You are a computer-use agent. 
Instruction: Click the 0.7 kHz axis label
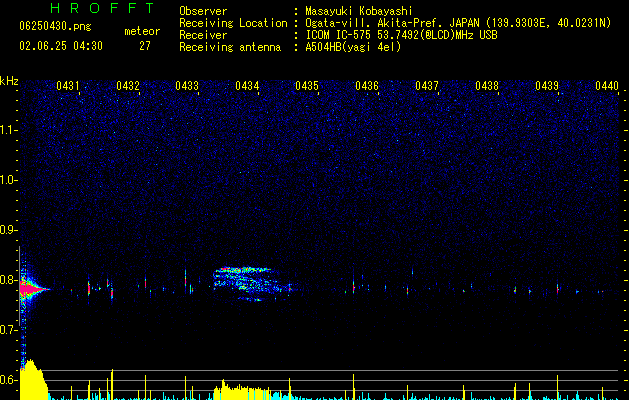tap(9, 330)
